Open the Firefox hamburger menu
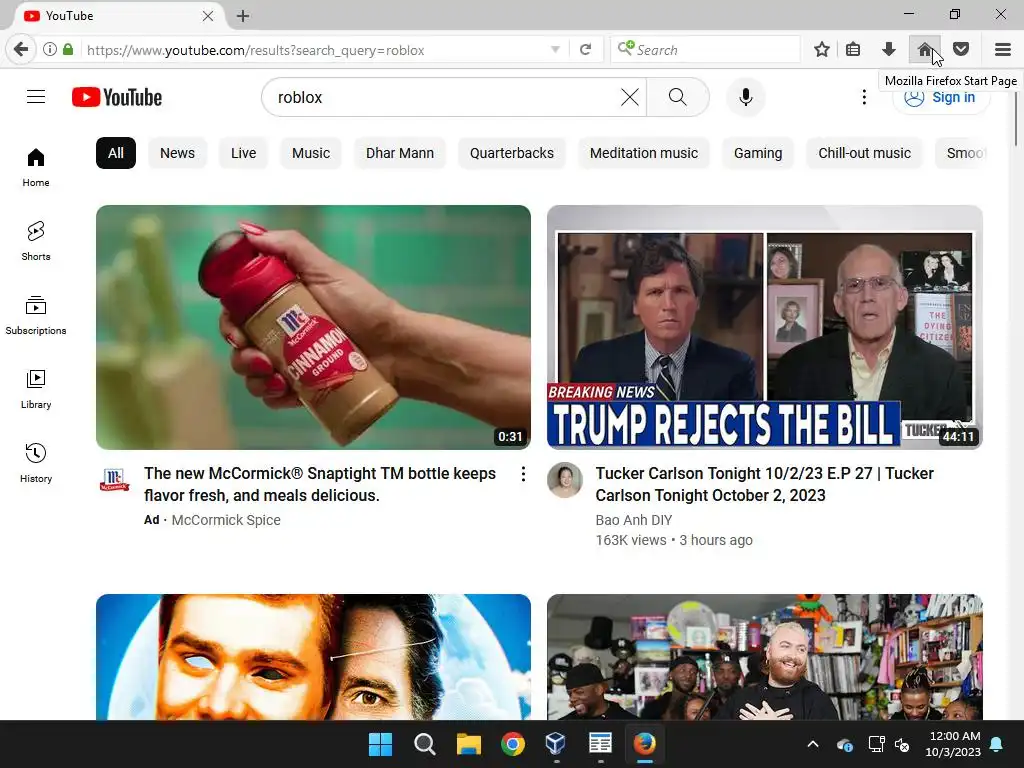This screenshot has width=1024, height=768. tap(1003, 50)
